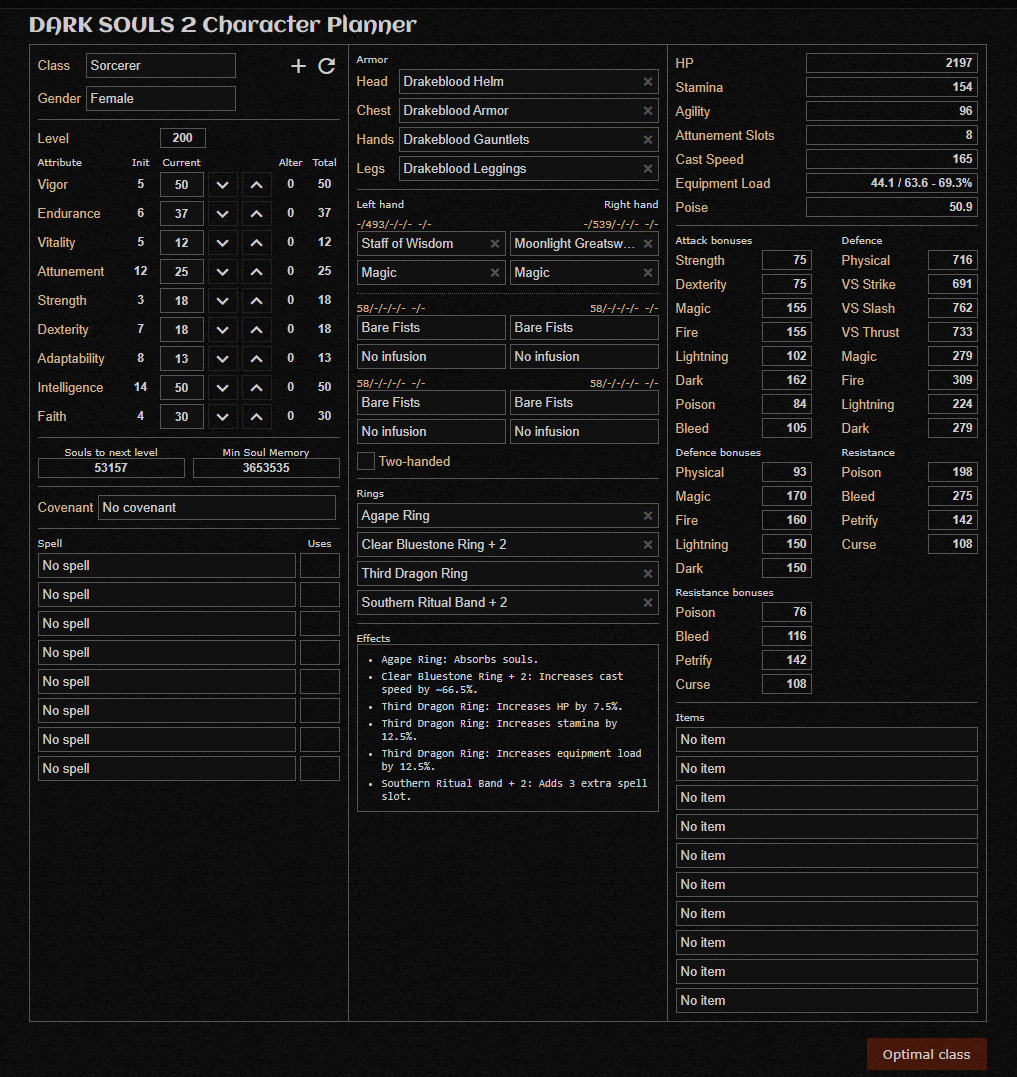The height and width of the screenshot is (1077, 1017).
Task: Raise Adaptability with the up chevron
Action: coord(256,359)
